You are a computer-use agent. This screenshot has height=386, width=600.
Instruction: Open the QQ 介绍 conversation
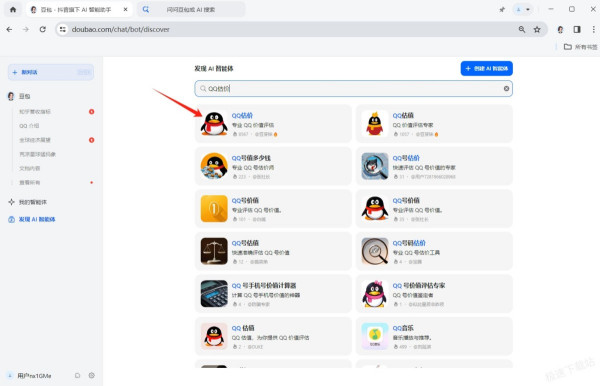tap(29, 125)
